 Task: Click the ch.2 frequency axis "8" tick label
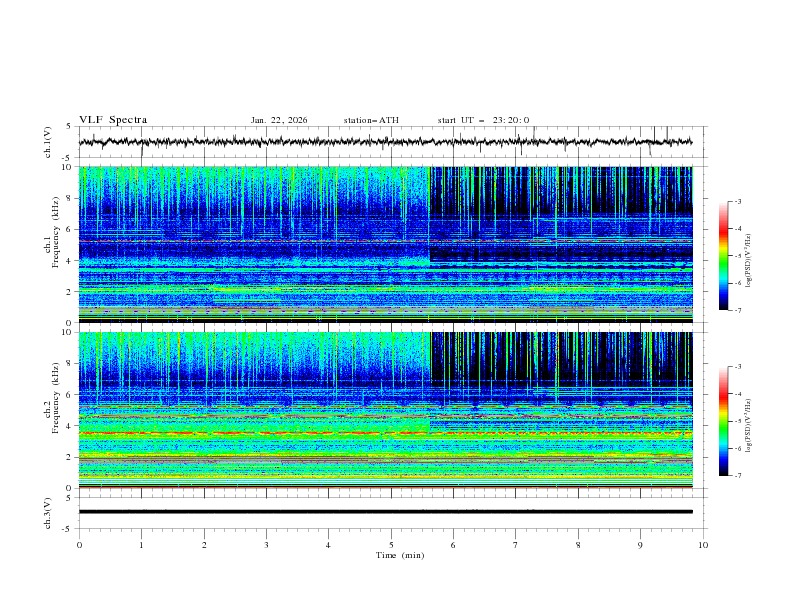click(x=70, y=364)
